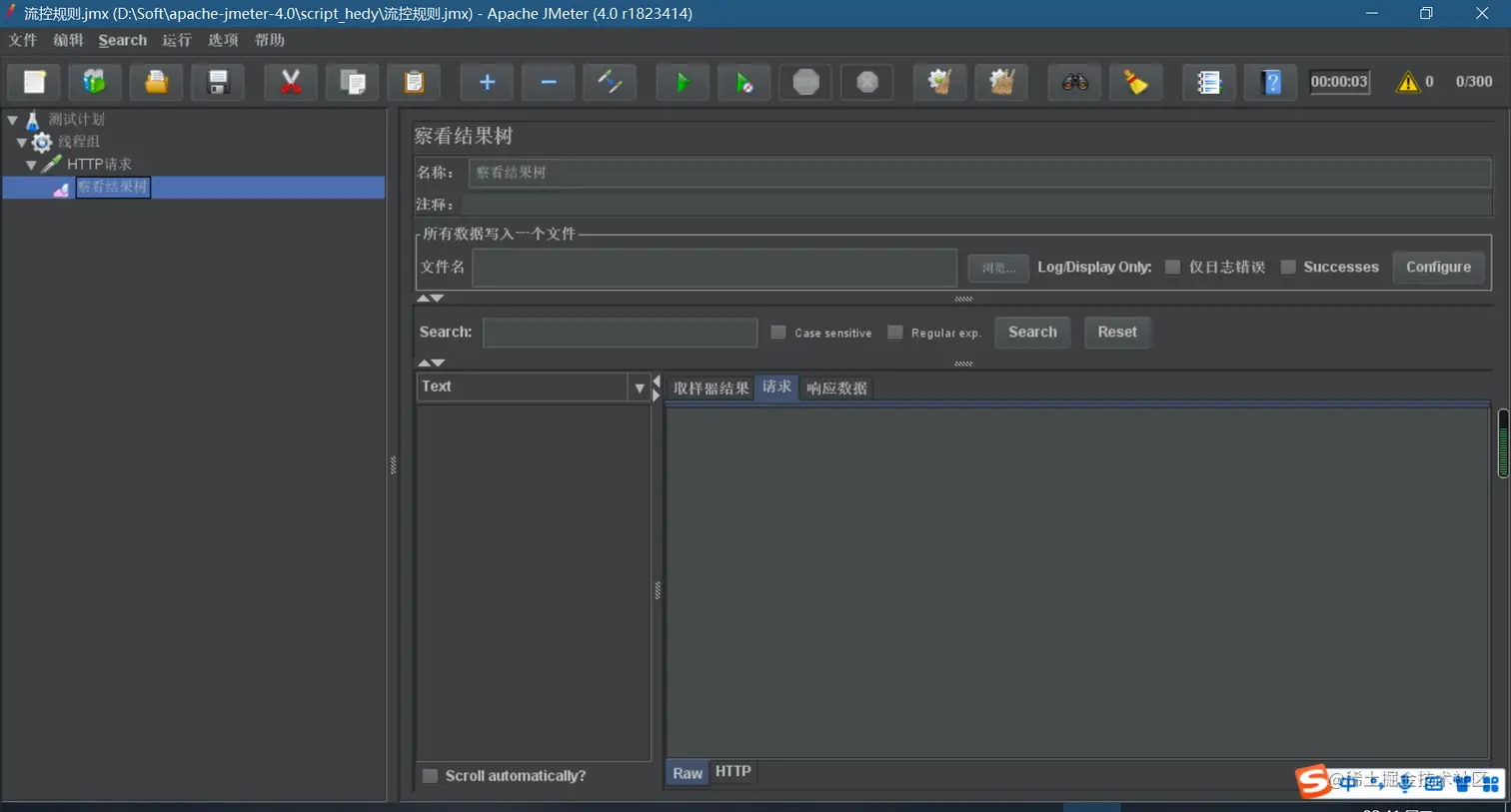The height and width of the screenshot is (812, 1511).
Task: Clear all results with double broom icon
Action: [x=1001, y=82]
